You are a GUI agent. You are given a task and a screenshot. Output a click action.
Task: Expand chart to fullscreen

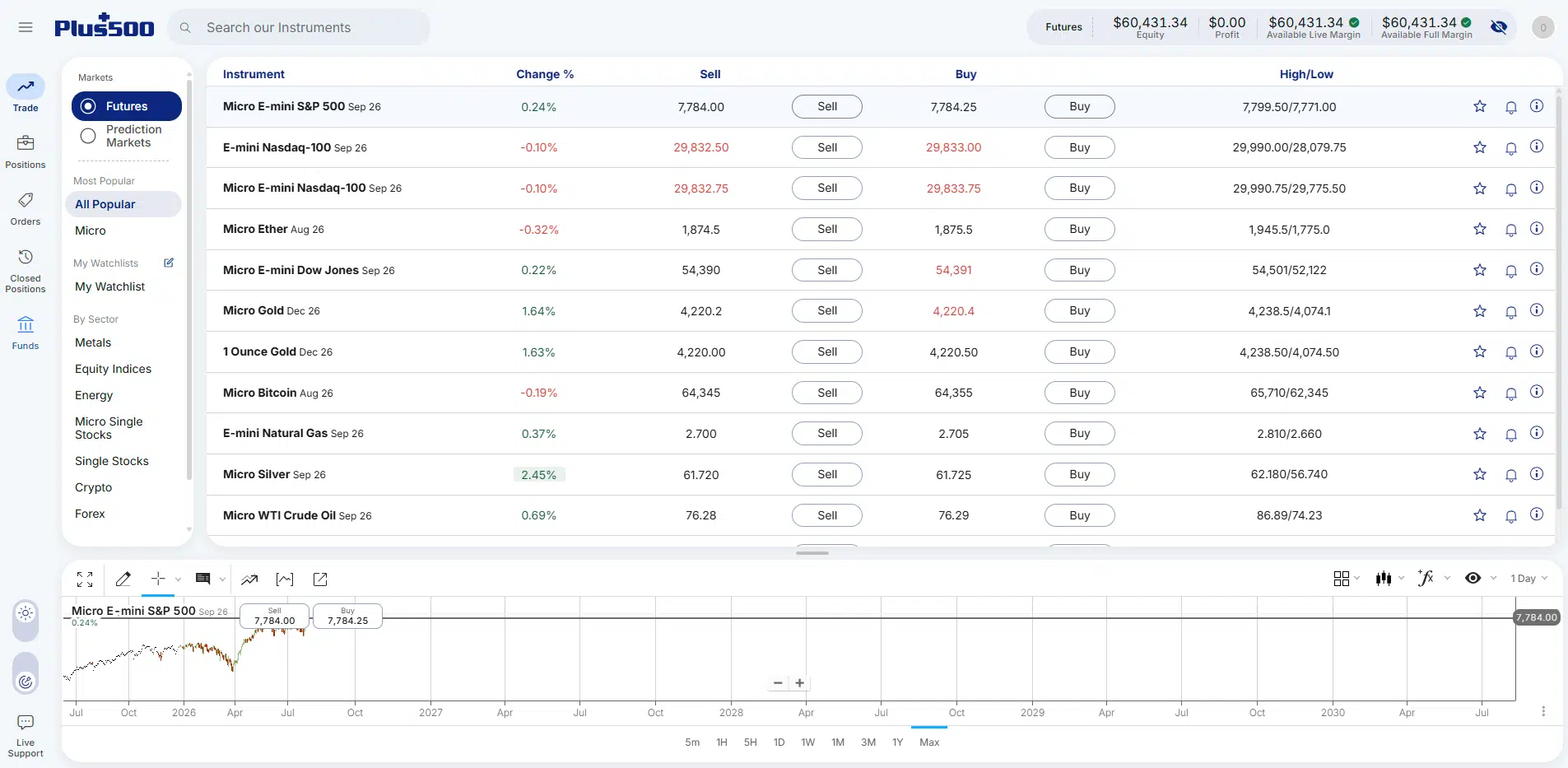coord(85,579)
